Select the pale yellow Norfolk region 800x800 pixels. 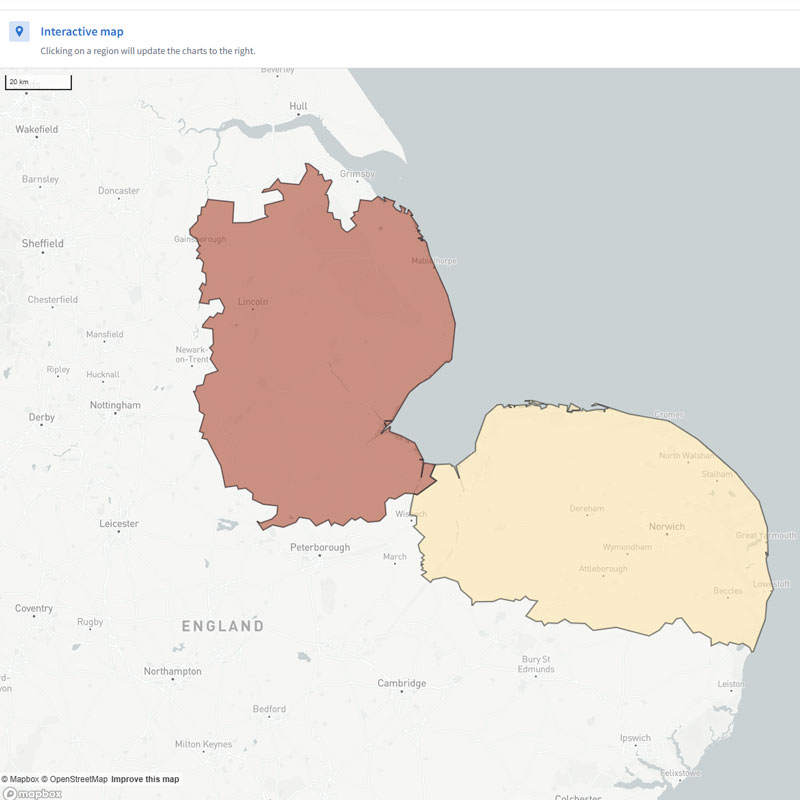click(x=600, y=520)
